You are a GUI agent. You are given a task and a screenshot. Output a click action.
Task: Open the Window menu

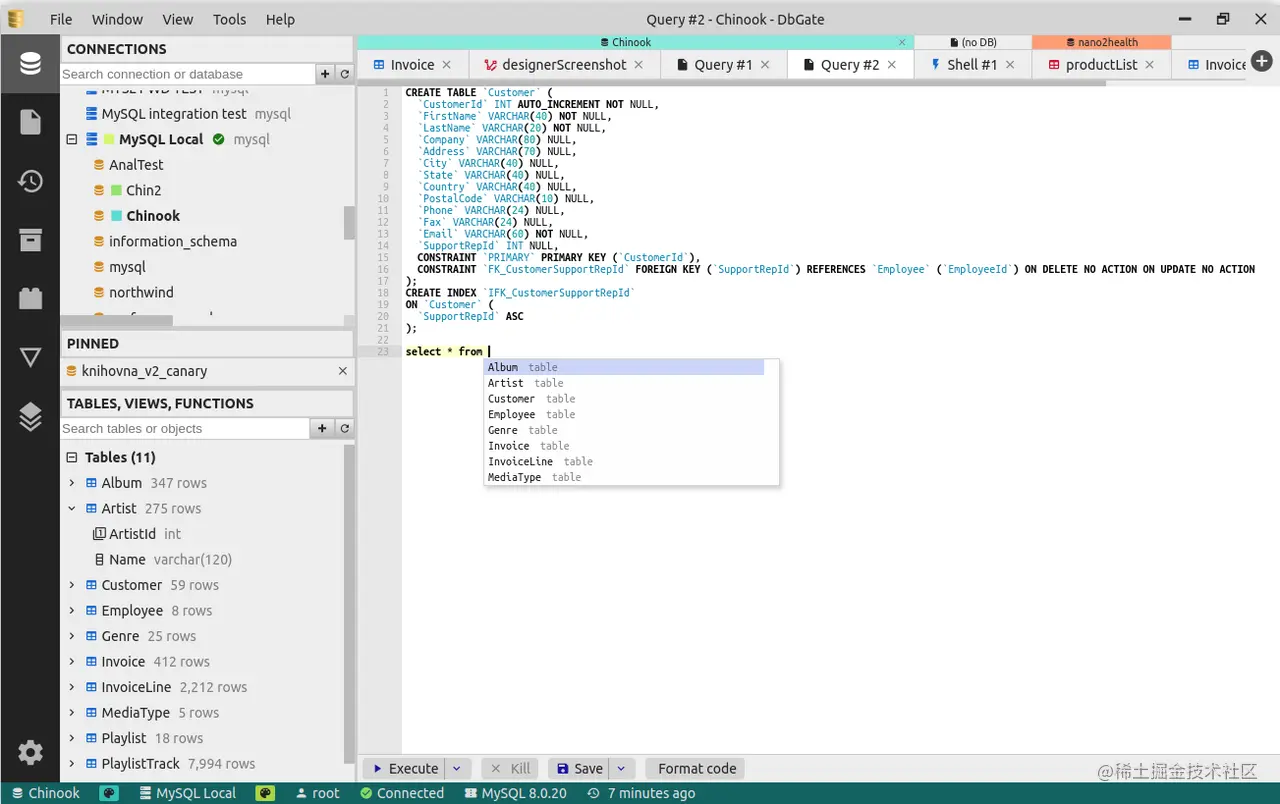117,19
